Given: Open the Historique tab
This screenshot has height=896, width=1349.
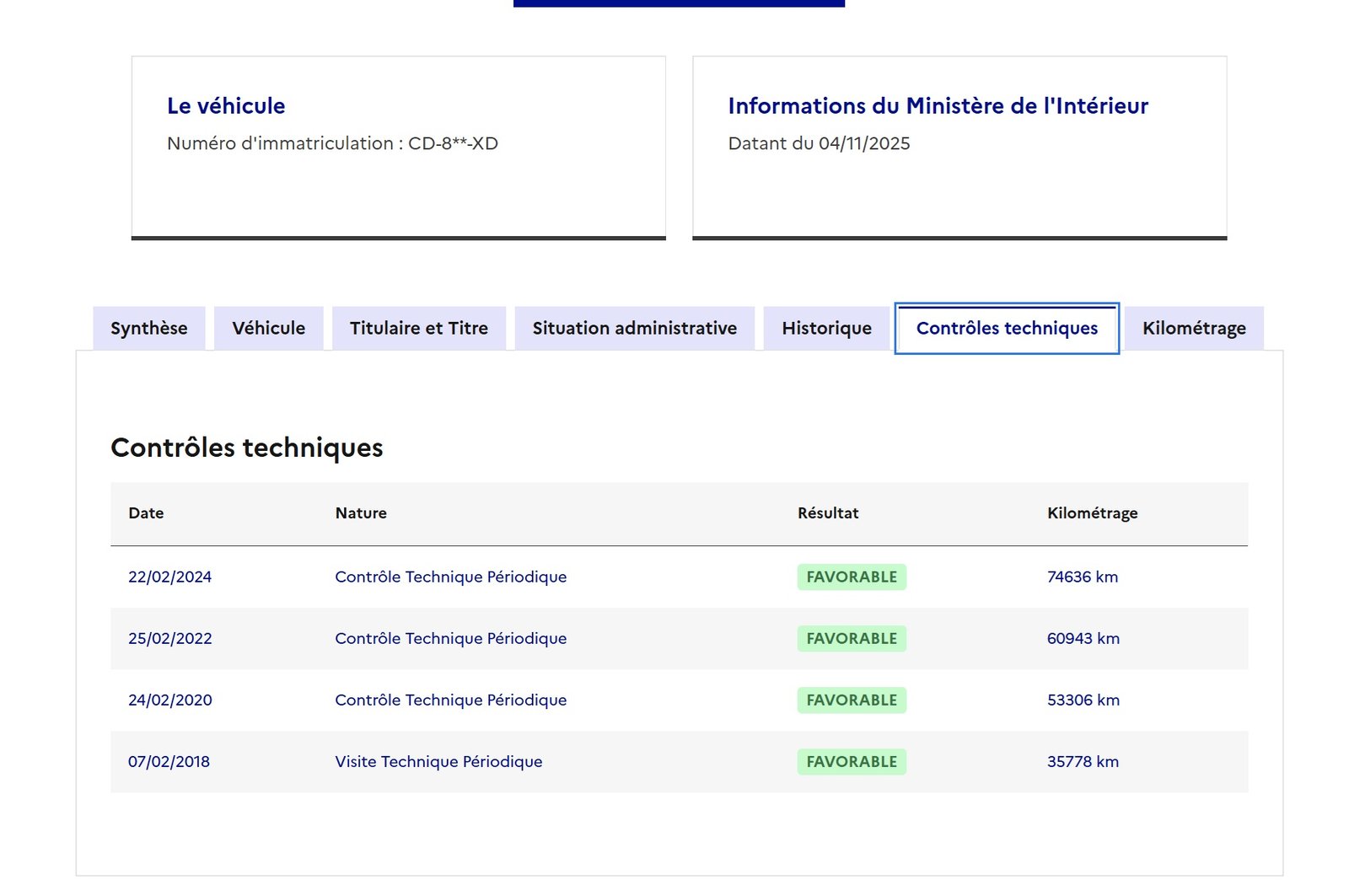Looking at the screenshot, I should (826, 328).
